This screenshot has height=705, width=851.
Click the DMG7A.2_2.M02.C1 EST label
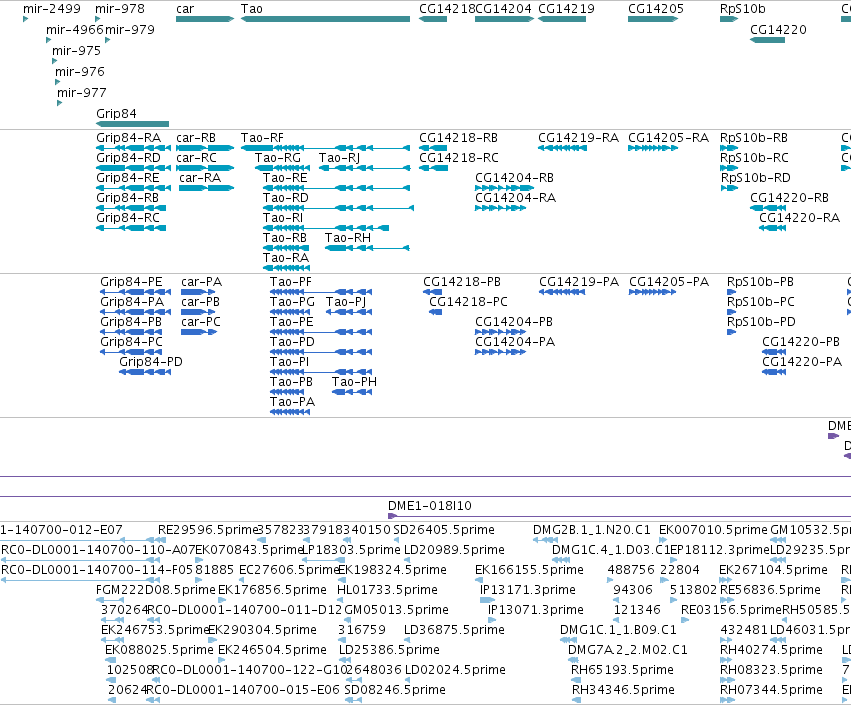[628, 650]
